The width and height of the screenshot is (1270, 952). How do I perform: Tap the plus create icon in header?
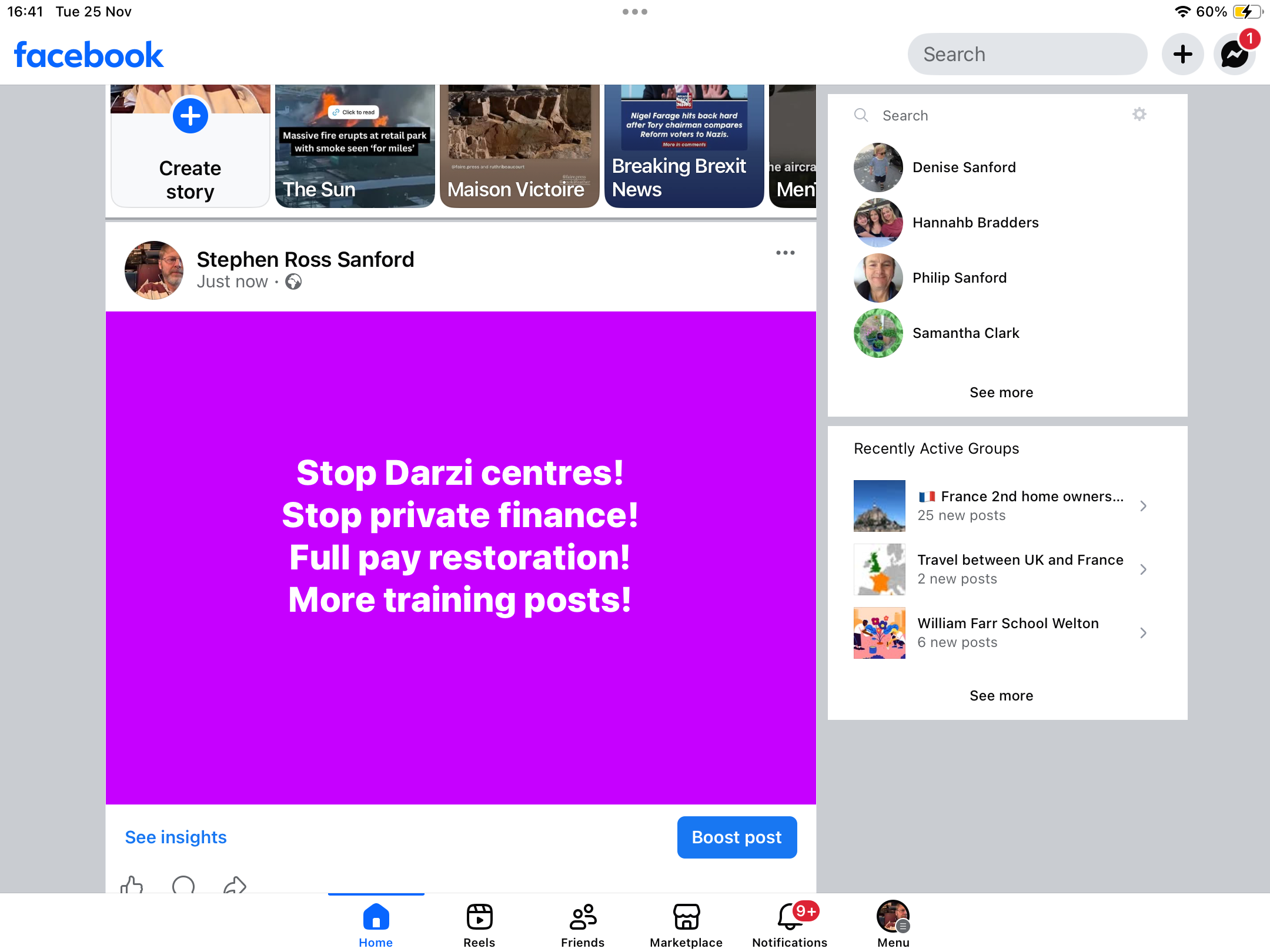(1182, 55)
